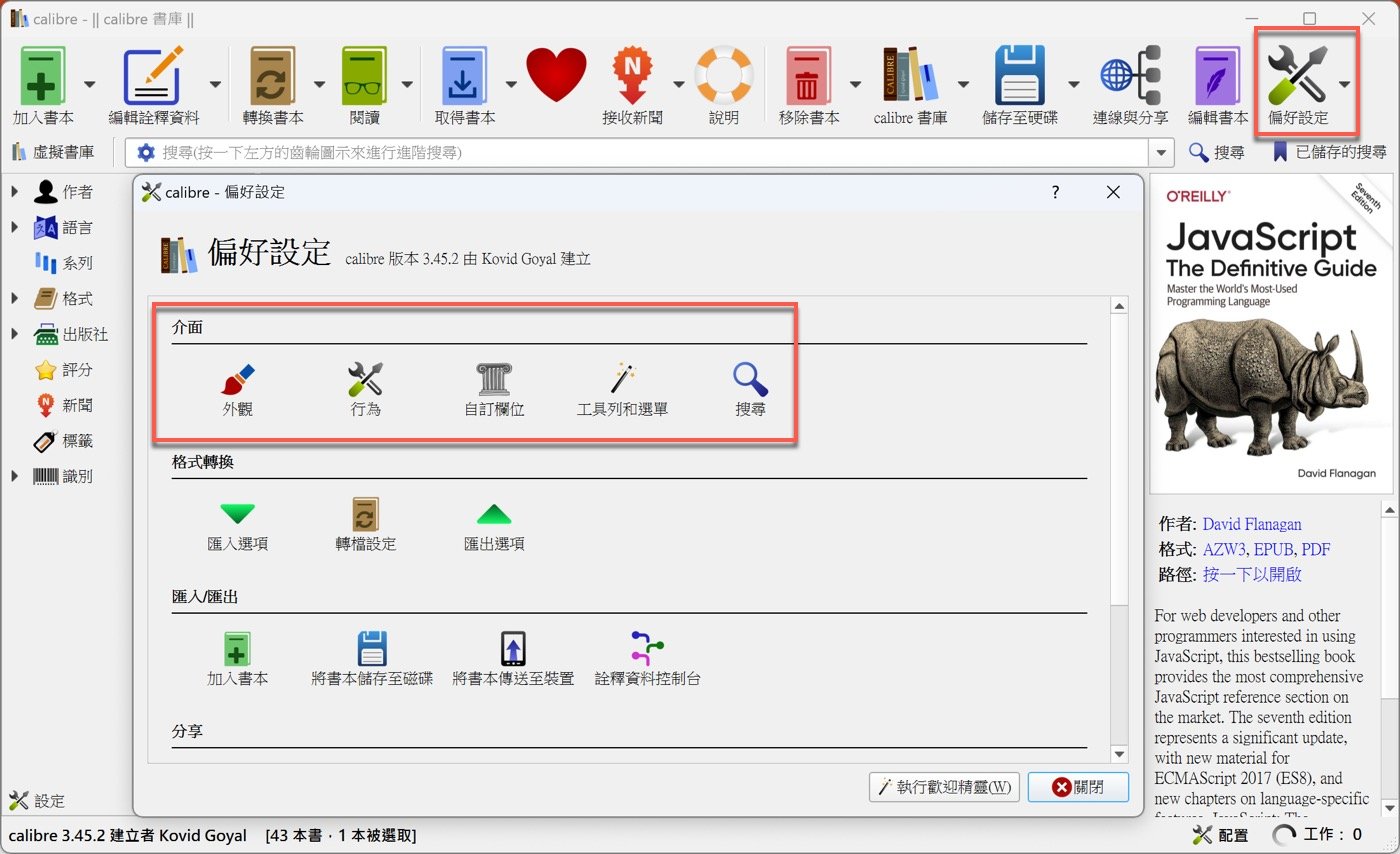The width and height of the screenshot is (1400, 854).
Task: Open 外觀 appearance settings
Action: (238, 389)
